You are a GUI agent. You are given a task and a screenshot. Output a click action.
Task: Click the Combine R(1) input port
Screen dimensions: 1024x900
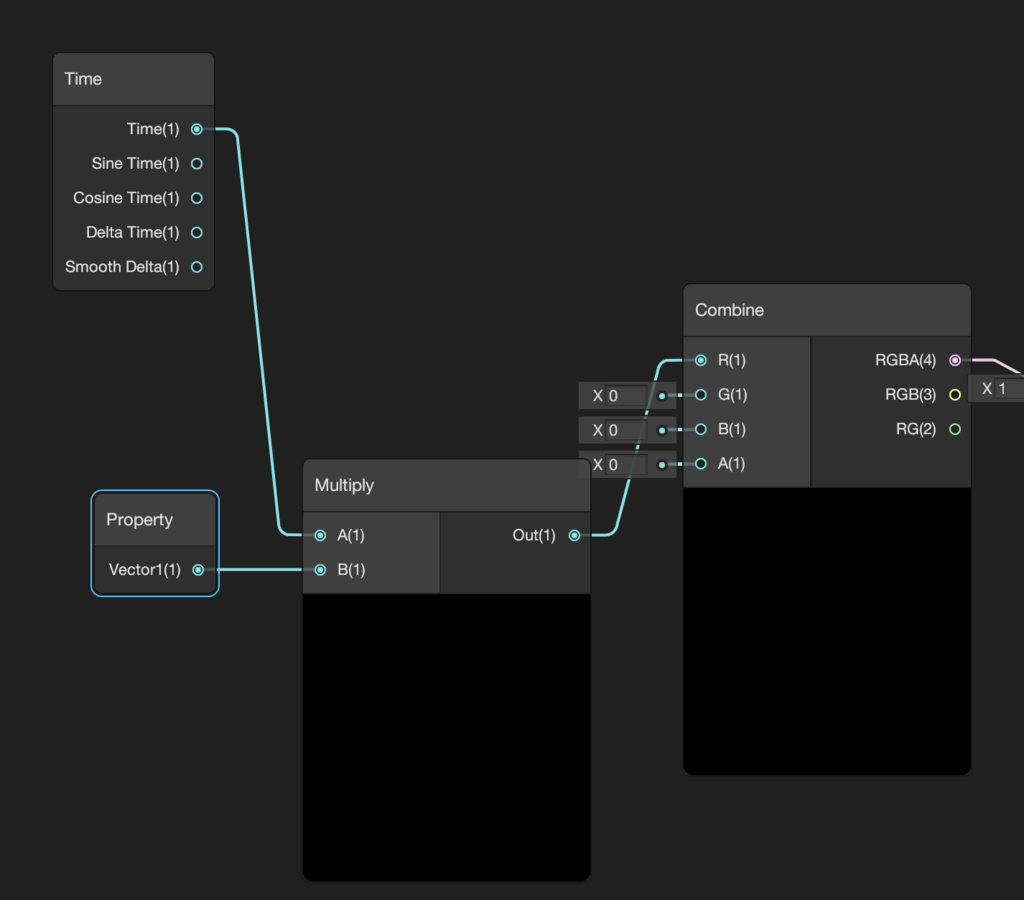701,361
